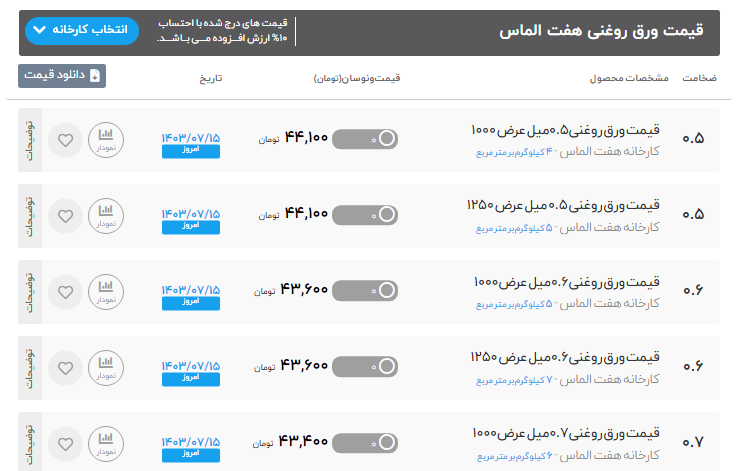Click امروز badge on 0.5 mm width 1250 row

click(190, 227)
